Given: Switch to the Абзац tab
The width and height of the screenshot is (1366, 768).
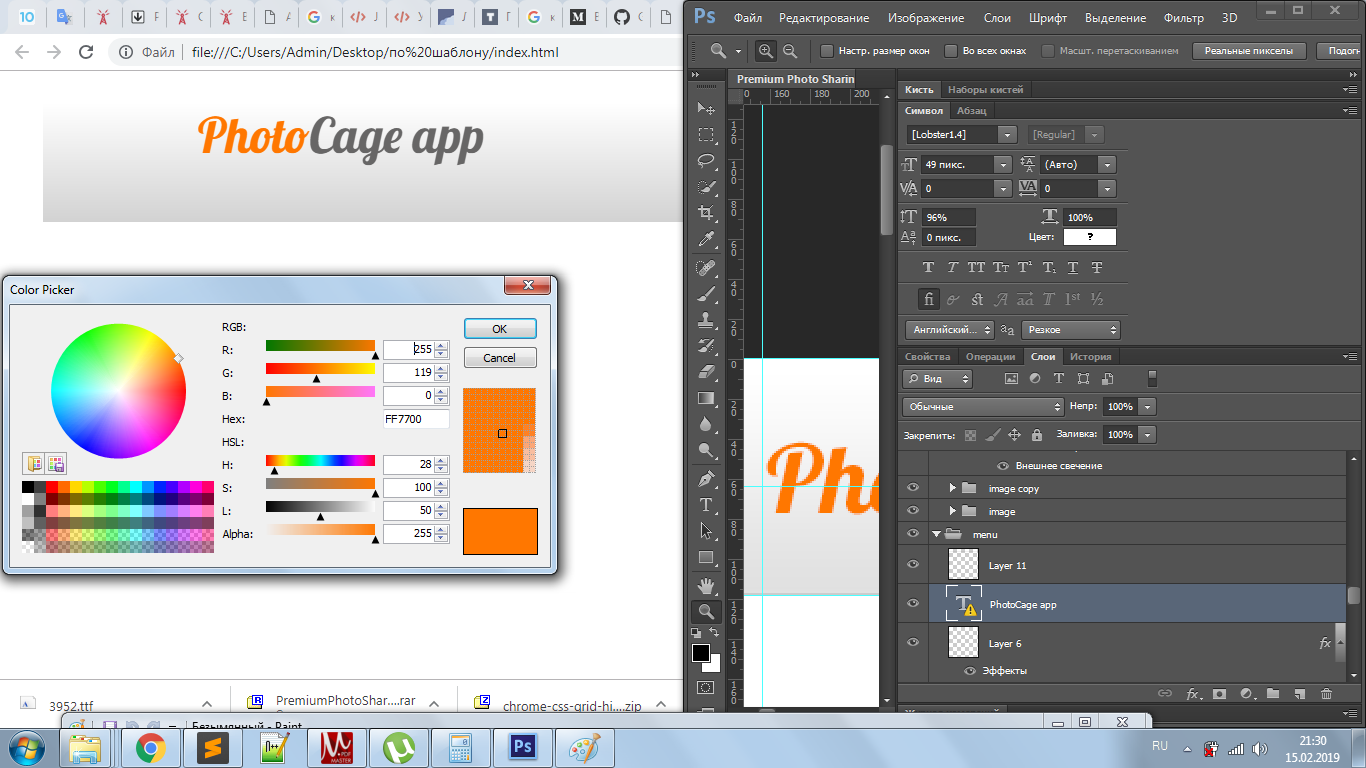Looking at the screenshot, I should point(971,111).
